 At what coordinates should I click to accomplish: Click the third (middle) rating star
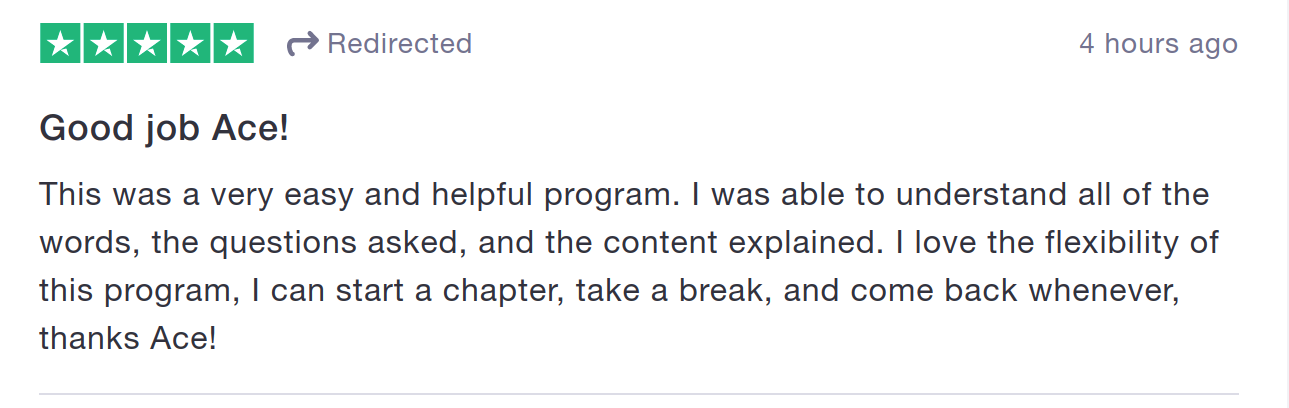coord(147,43)
